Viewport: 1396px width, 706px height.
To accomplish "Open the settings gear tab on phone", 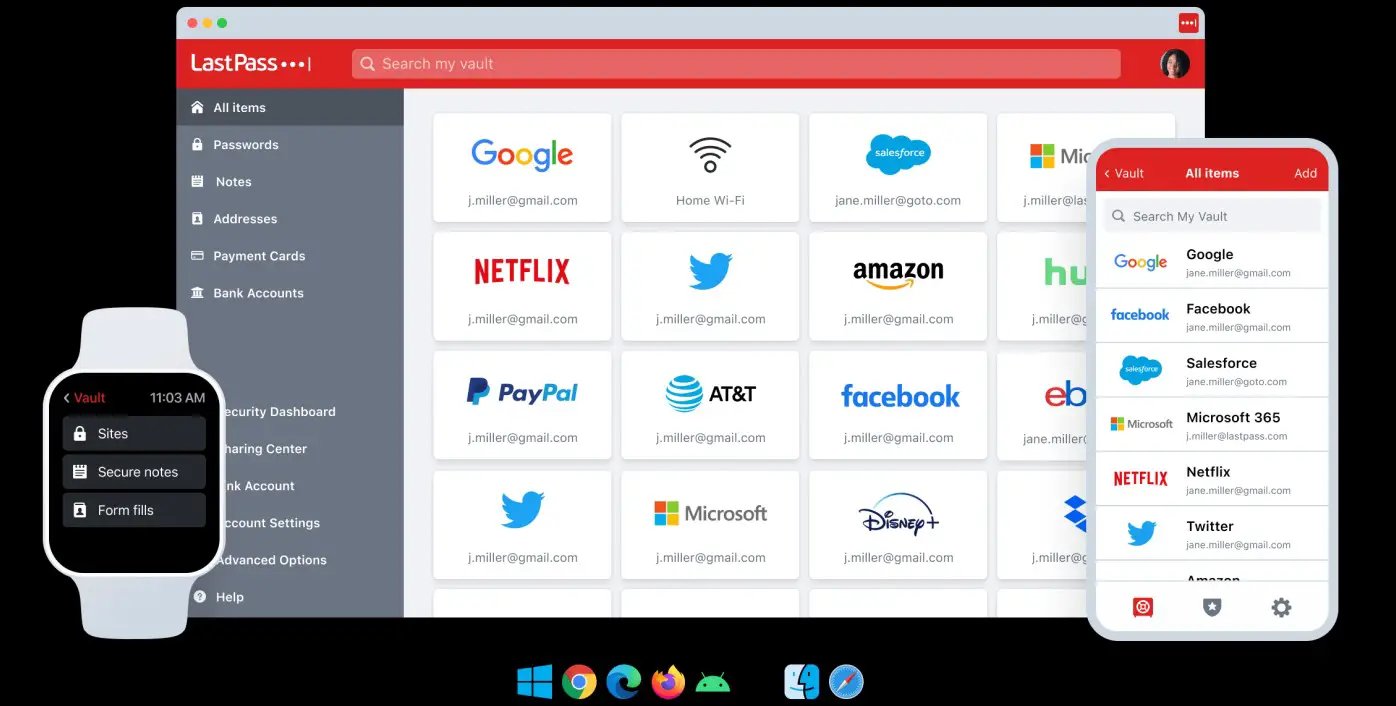I will [1281, 607].
